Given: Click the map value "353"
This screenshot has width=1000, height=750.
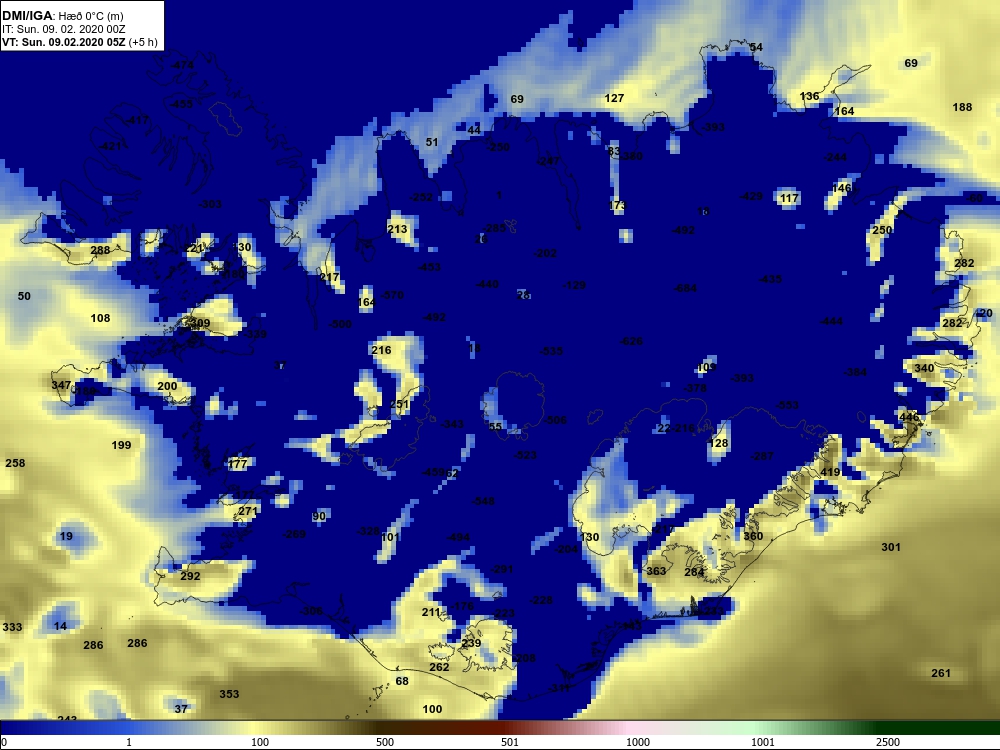Looking at the screenshot, I should 229,695.
